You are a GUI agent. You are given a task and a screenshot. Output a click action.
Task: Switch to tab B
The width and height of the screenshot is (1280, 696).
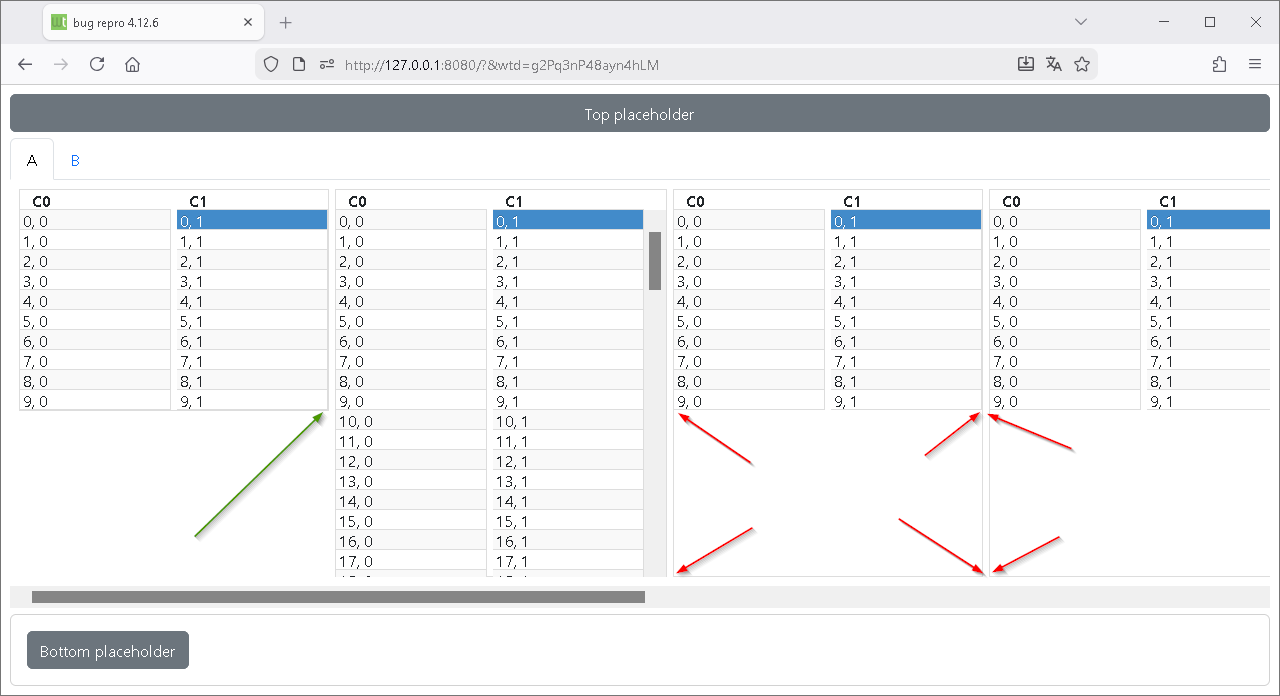[75, 160]
